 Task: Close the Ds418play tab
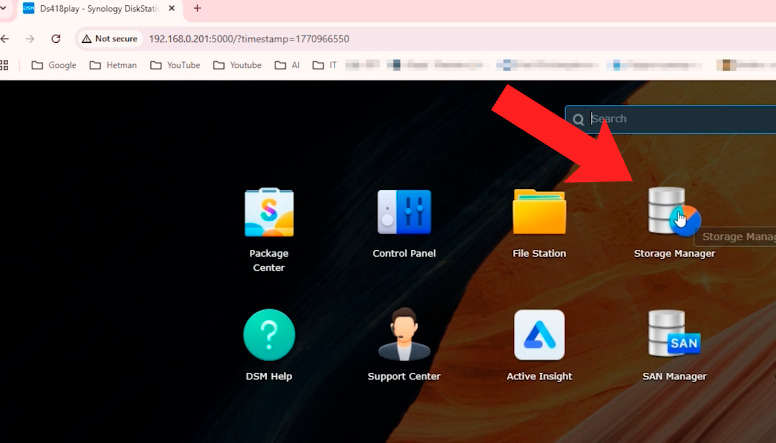tap(172, 8)
